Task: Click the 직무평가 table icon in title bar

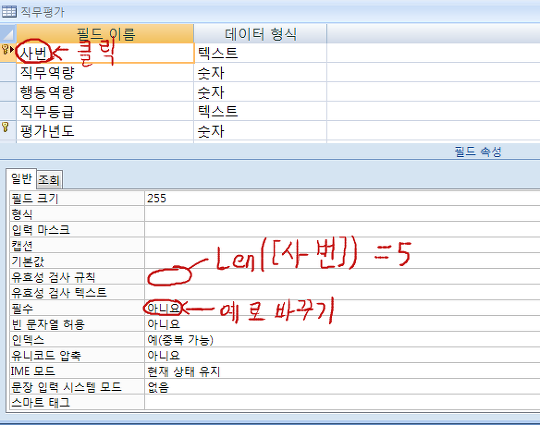Action: [9, 12]
